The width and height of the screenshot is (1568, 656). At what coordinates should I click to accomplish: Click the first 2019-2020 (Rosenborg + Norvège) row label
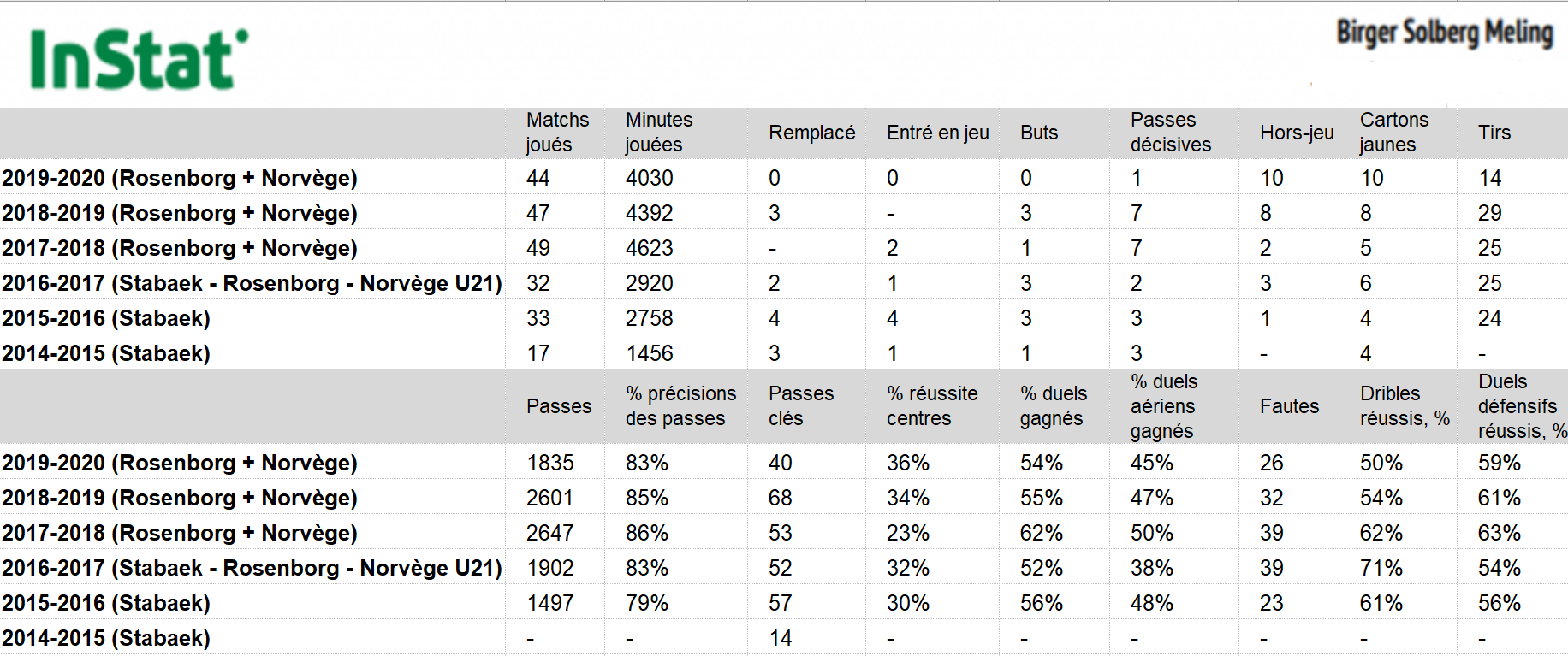(180, 178)
